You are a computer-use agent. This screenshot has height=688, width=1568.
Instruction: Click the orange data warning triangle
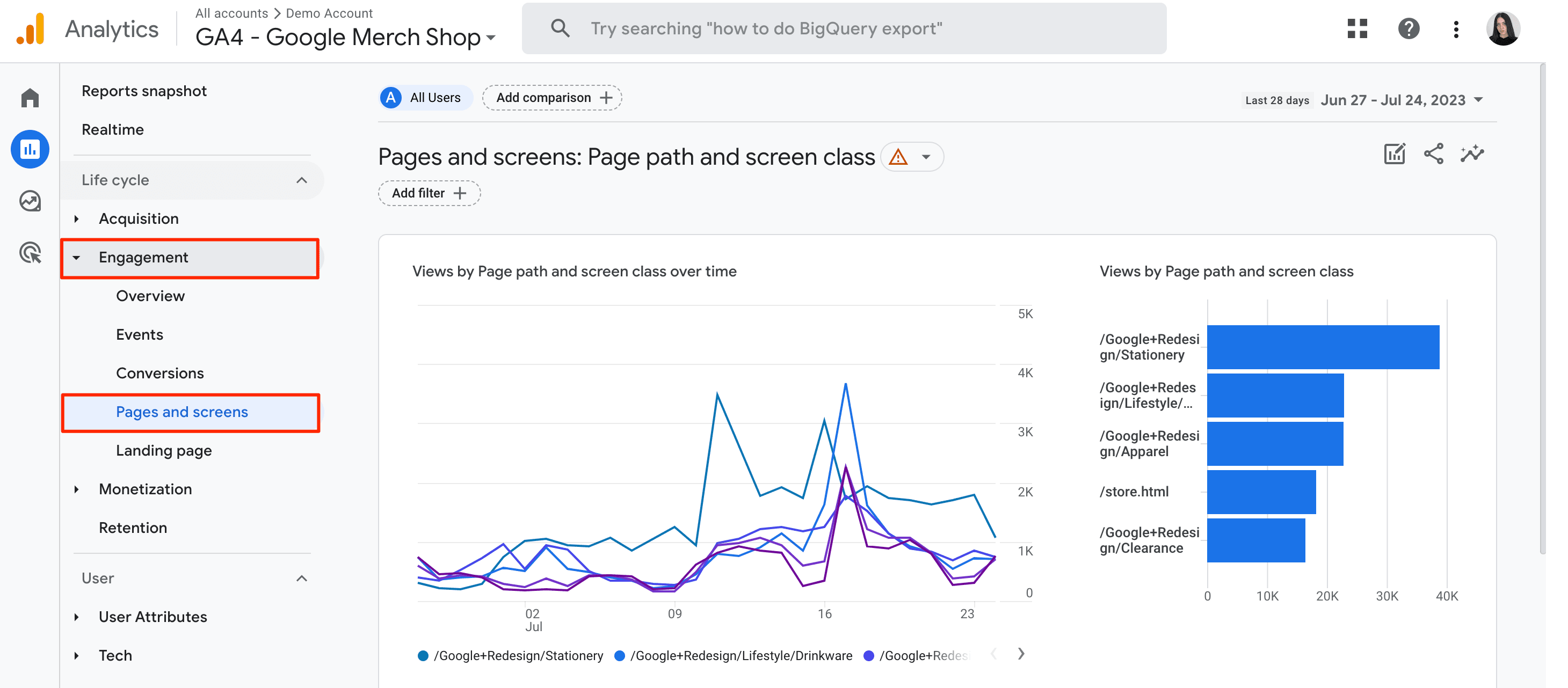[x=898, y=158]
